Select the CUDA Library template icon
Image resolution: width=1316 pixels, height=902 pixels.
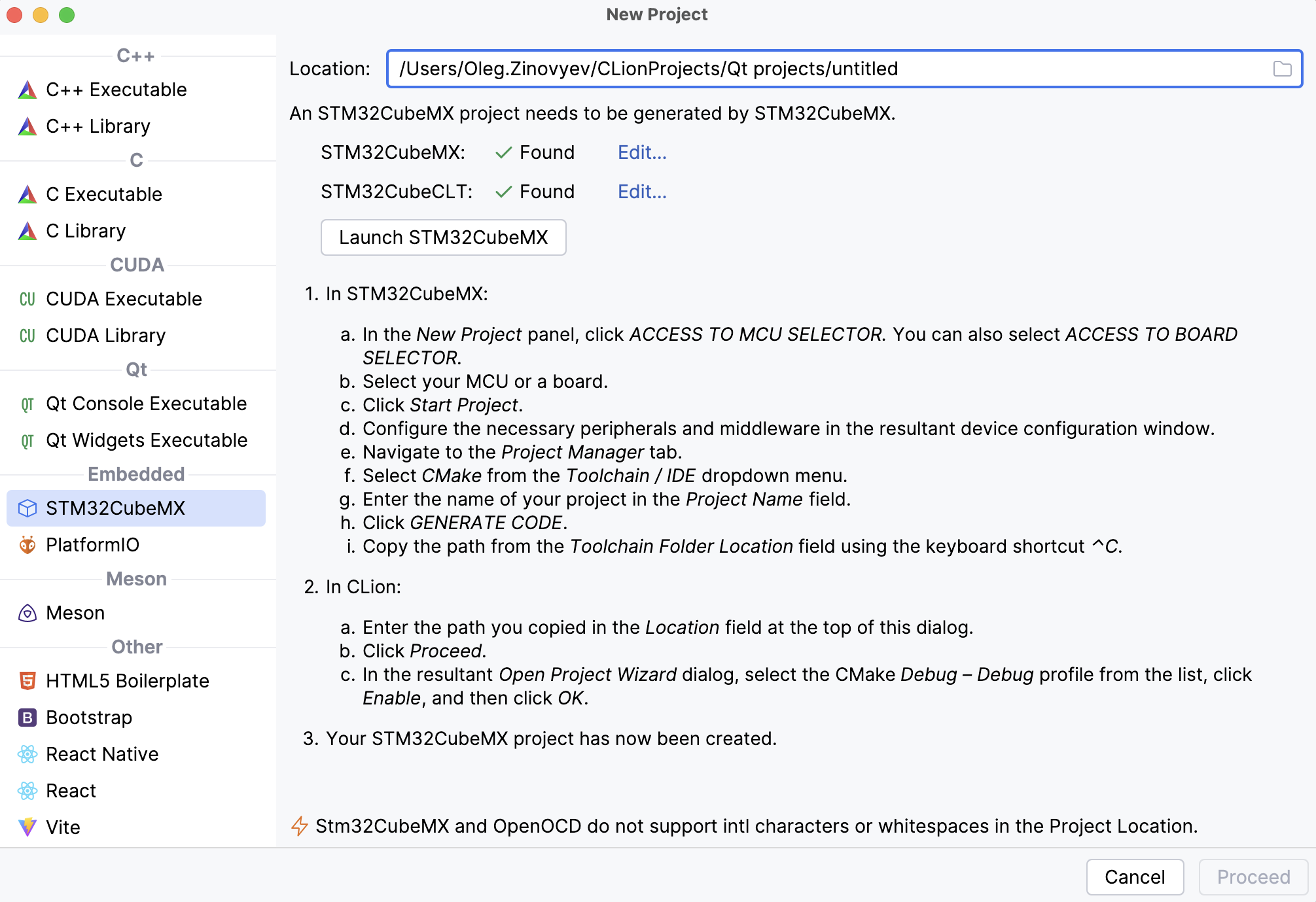point(26,336)
